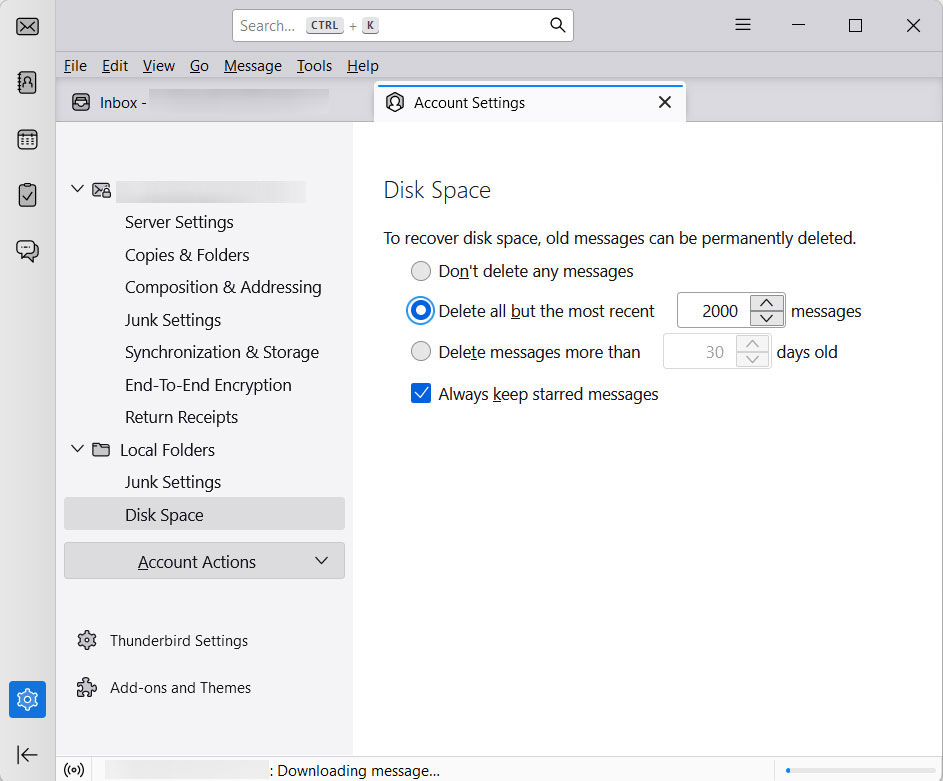Click the network status icon in the status bar
The height and width of the screenshot is (781, 943).
coord(74,769)
